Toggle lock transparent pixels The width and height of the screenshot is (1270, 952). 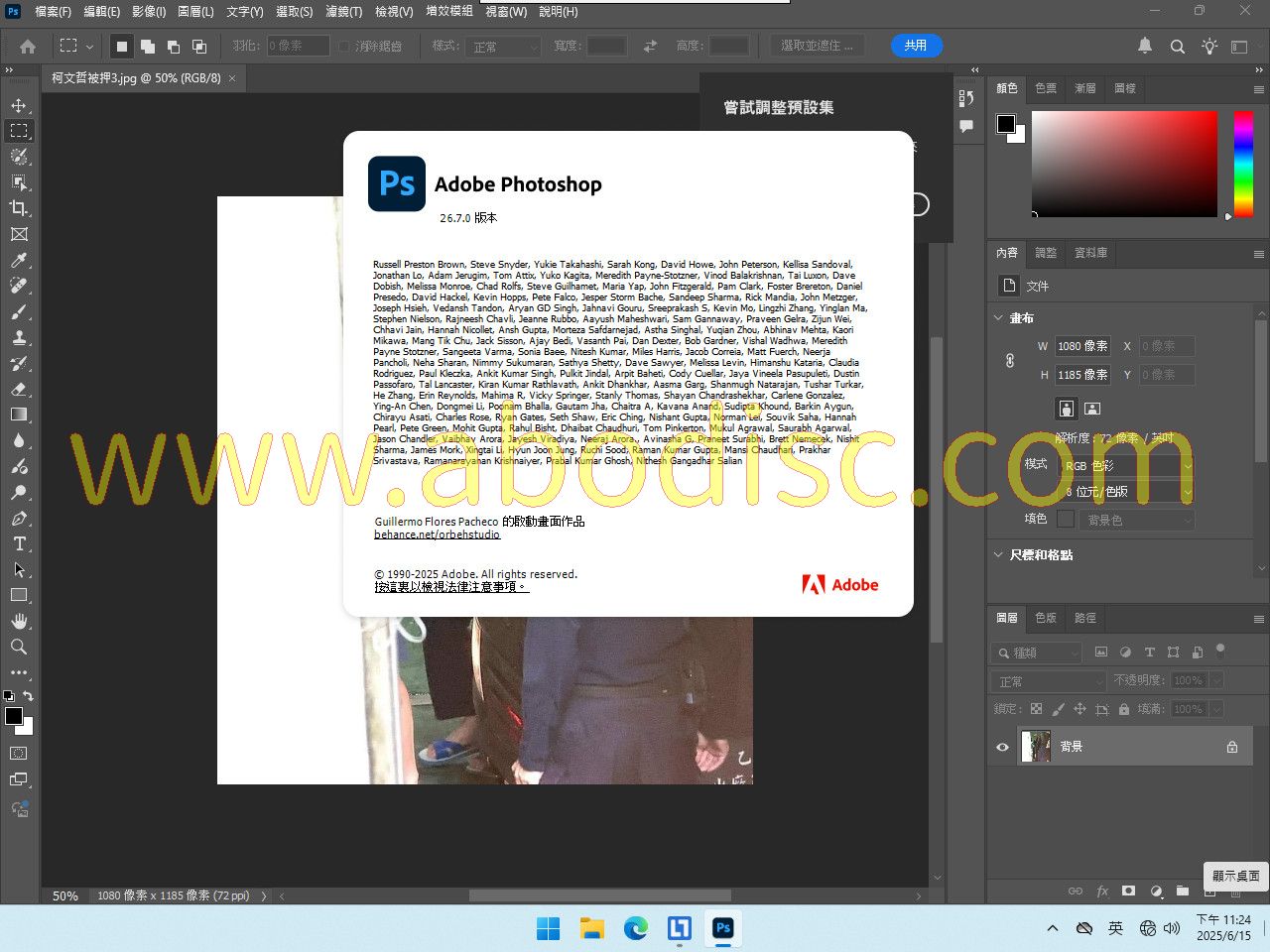1036,709
